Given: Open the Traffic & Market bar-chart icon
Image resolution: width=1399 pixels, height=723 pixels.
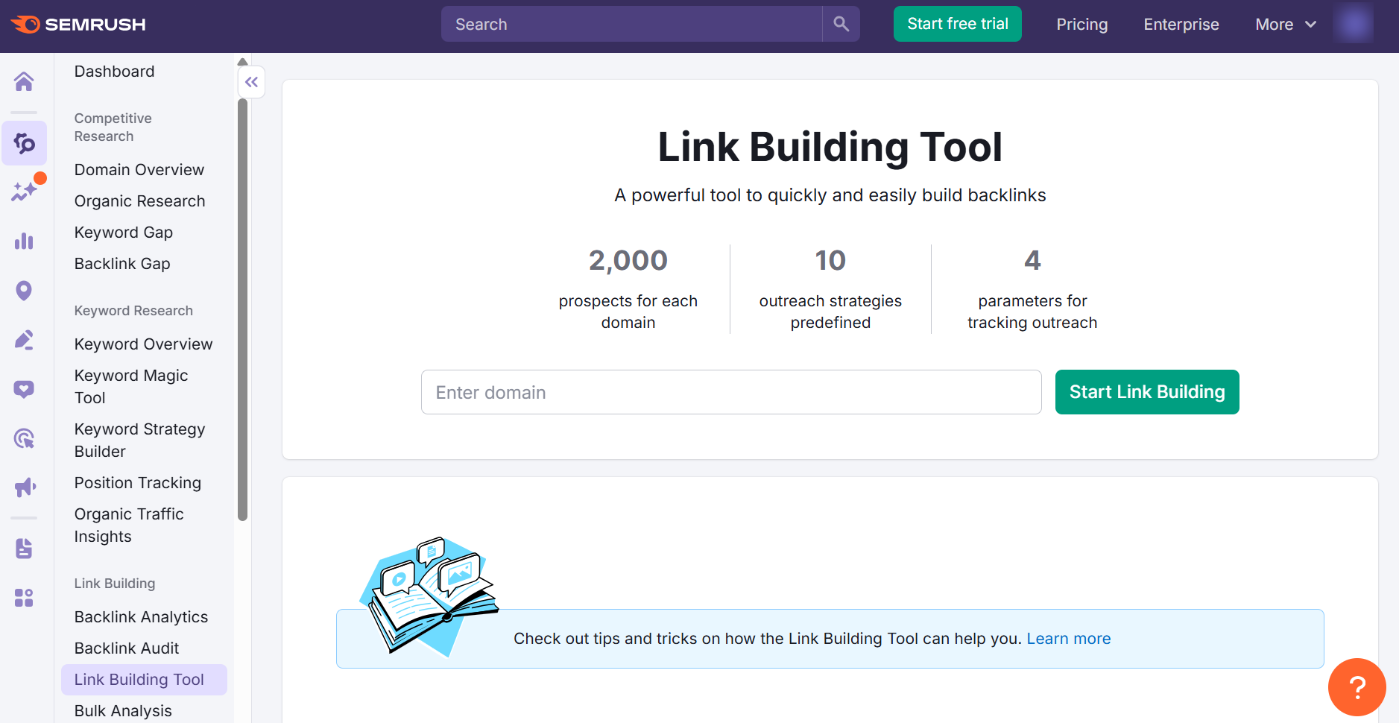Looking at the screenshot, I should pos(24,240).
